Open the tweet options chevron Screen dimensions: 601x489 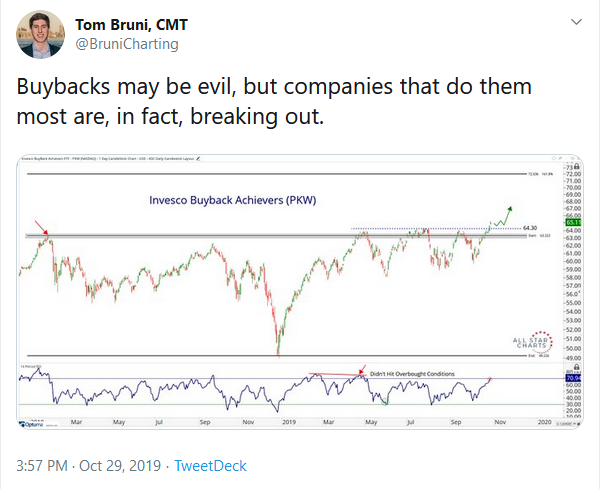pos(576,22)
